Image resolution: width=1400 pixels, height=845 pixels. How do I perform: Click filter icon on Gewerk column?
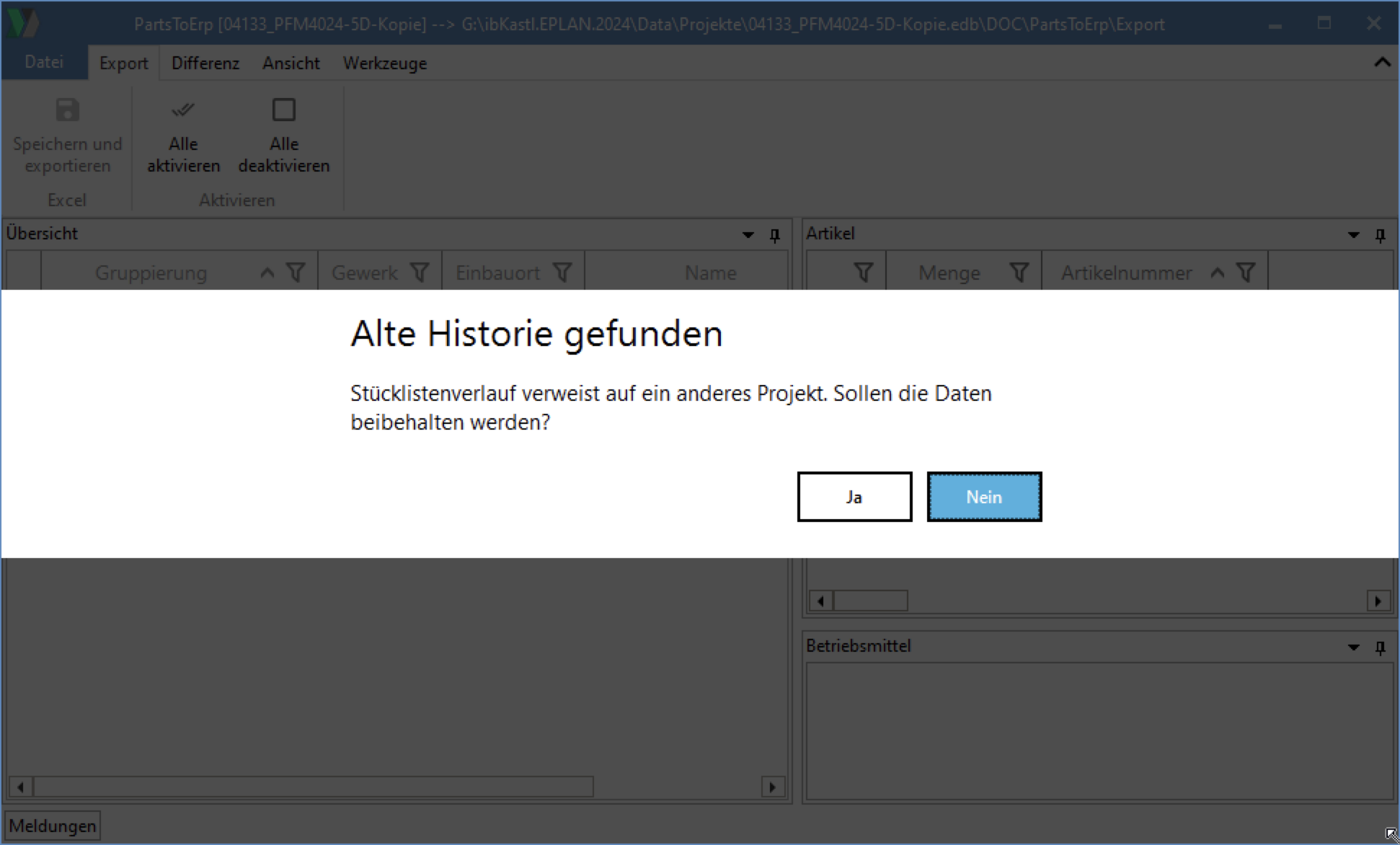point(420,273)
